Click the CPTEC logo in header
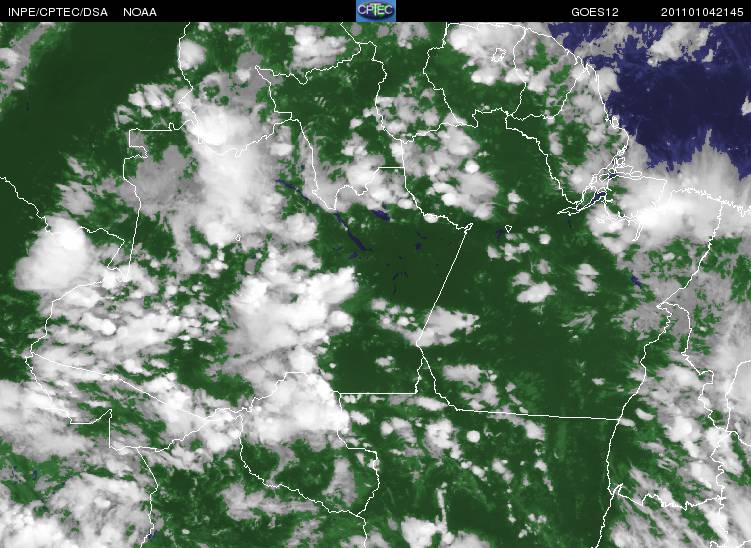 point(376,11)
